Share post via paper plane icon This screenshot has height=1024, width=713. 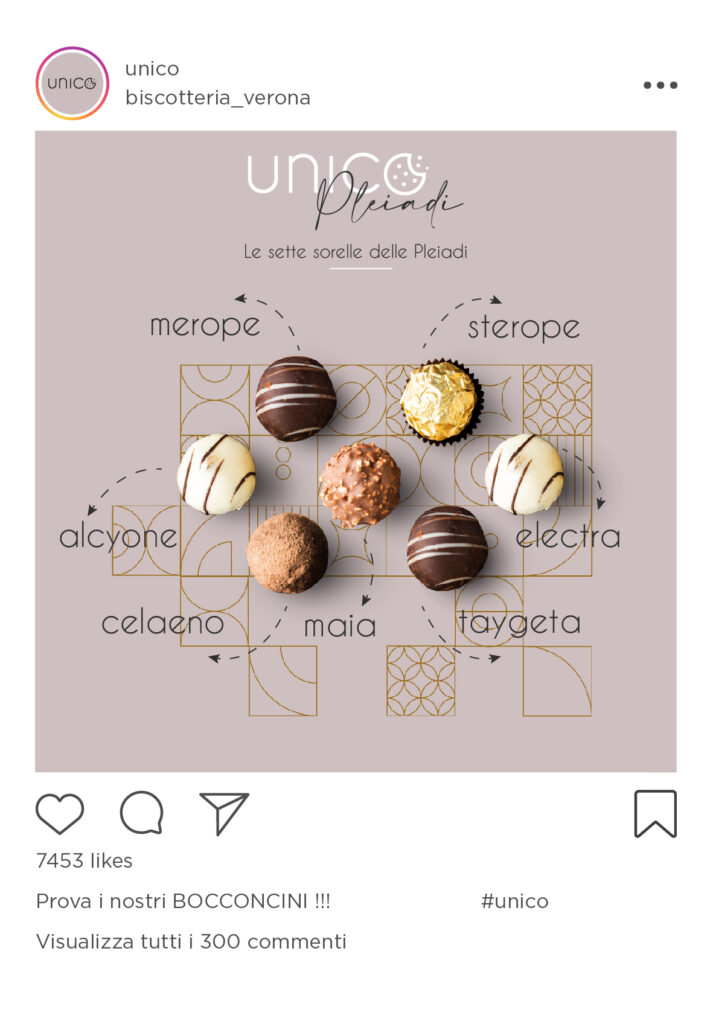point(223,814)
